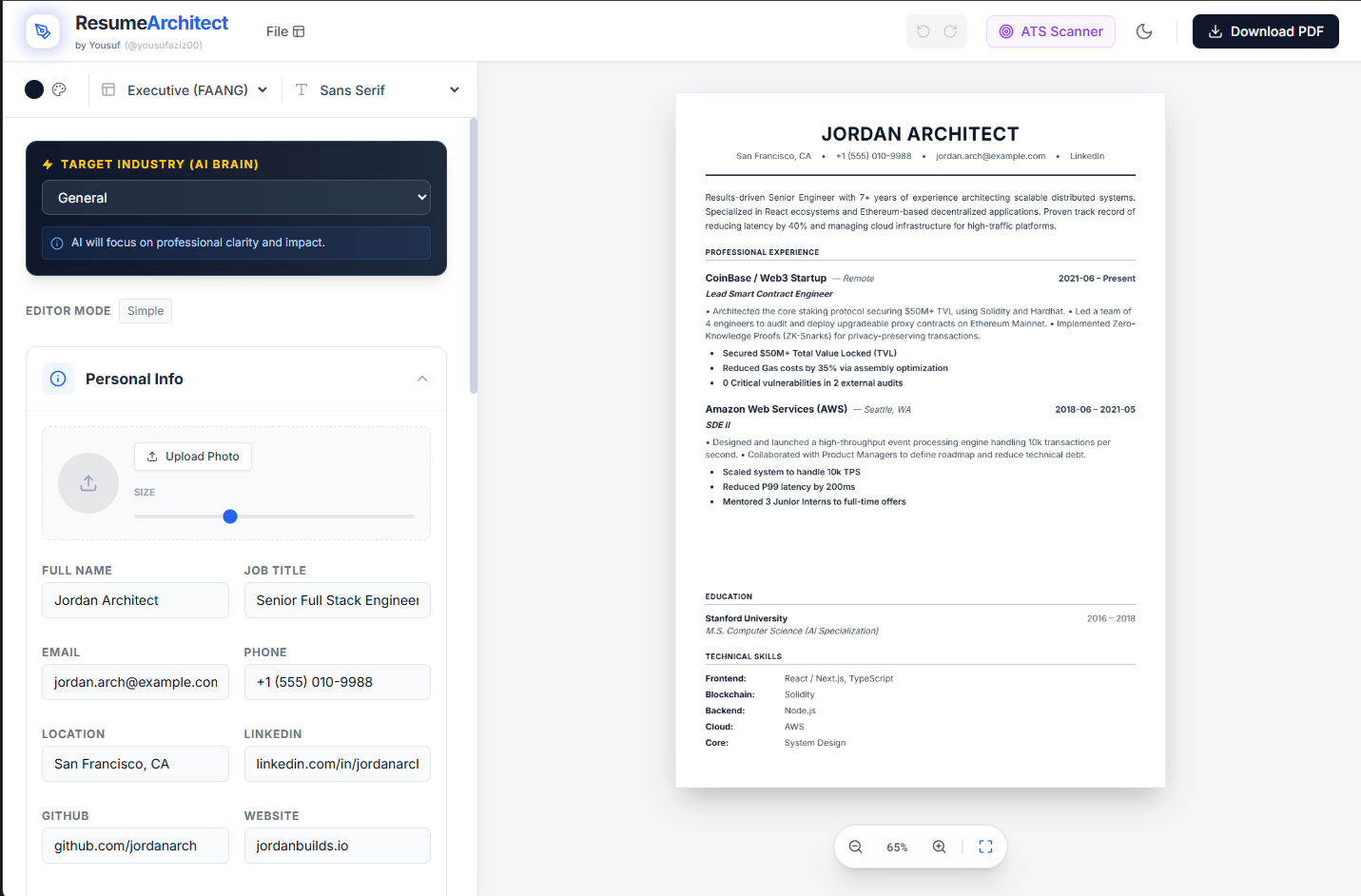
Task: Click the Upload Photo button
Action: tap(193, 457)
